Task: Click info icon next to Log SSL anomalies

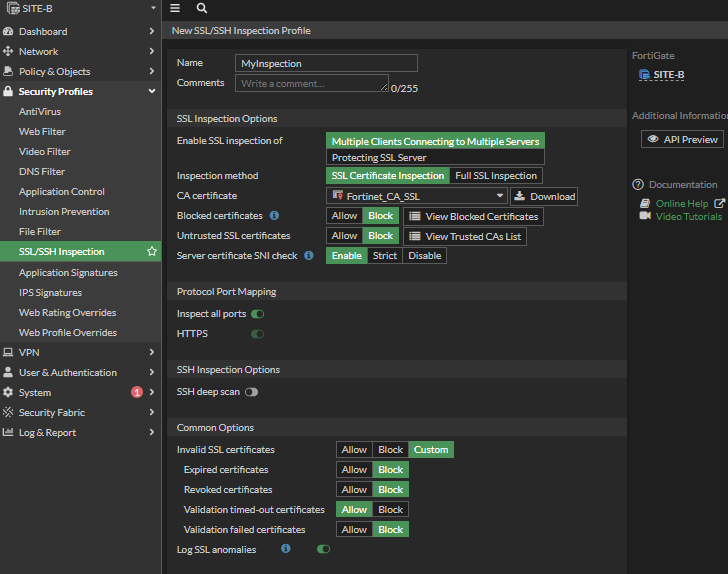Action: pyautogui.click(x=286, y=549)
